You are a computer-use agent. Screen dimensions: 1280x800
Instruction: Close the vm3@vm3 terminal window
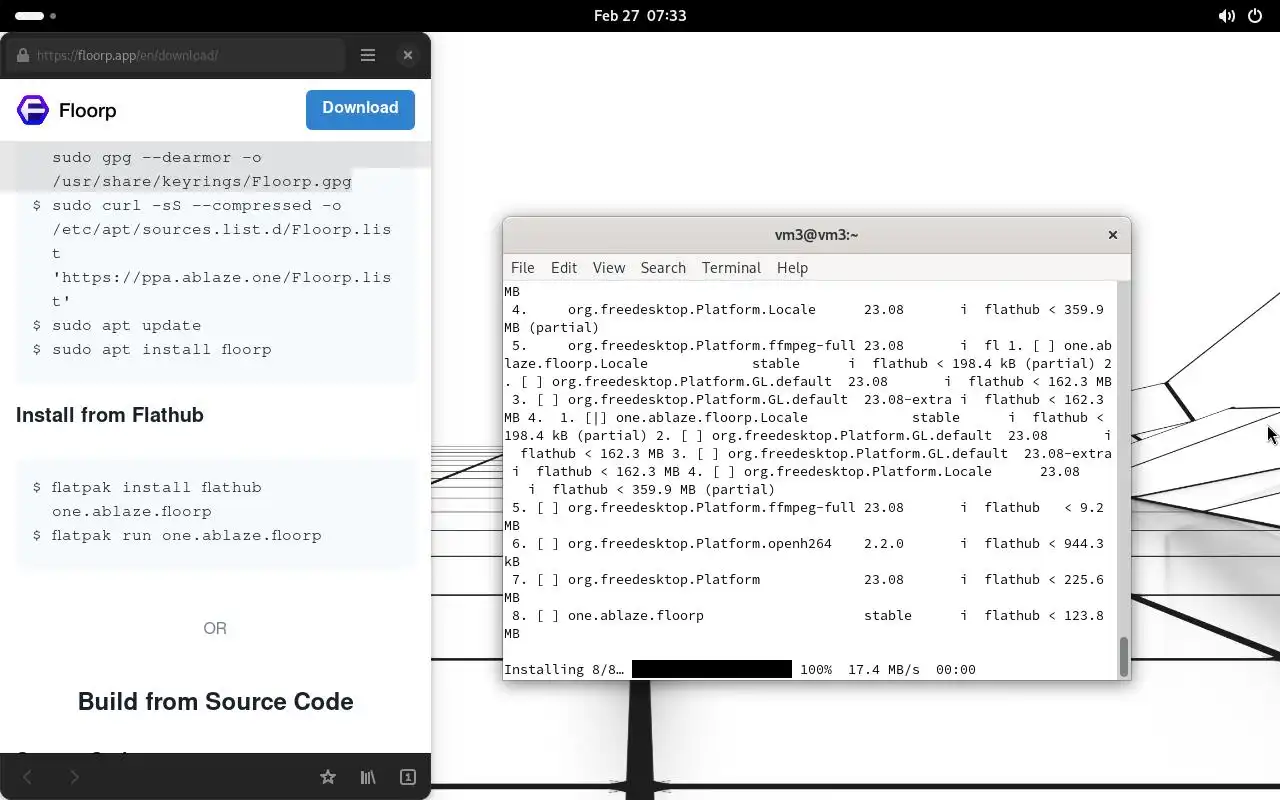pyautogui.click(x=1112, y=235)
